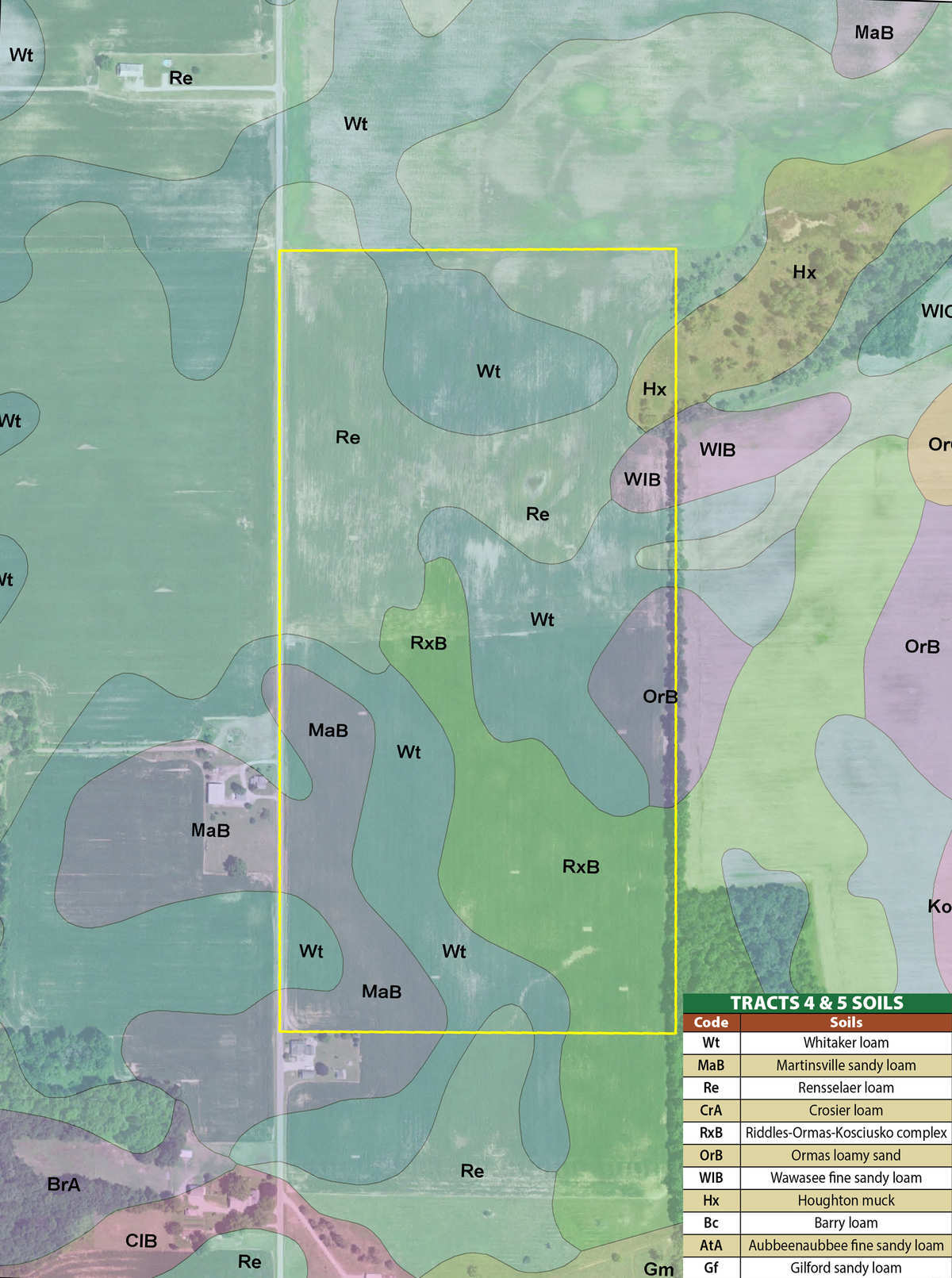Viewport: 952px width, 1278px height.
Task: Select the OrB label inside the yellow tract
Action: pyautogui.click(x=660, y=697)
